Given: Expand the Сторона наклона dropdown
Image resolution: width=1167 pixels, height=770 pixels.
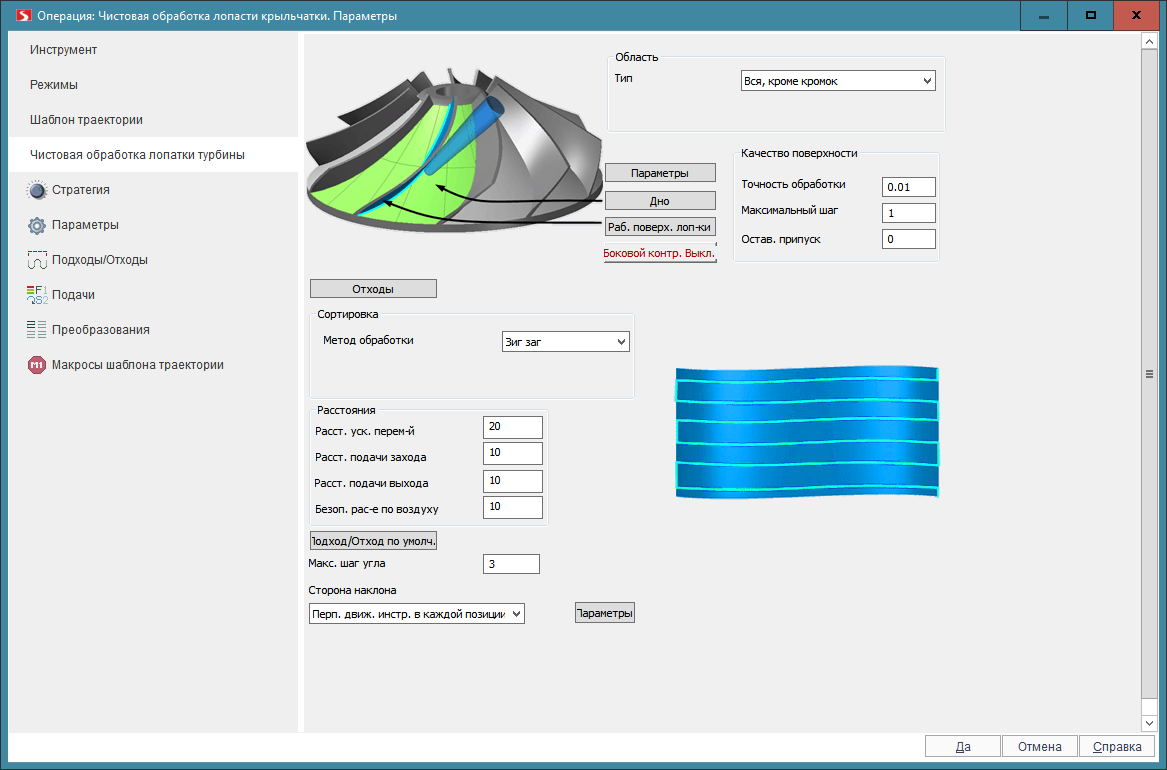Looking at the screenshot, I should [417, 614].
